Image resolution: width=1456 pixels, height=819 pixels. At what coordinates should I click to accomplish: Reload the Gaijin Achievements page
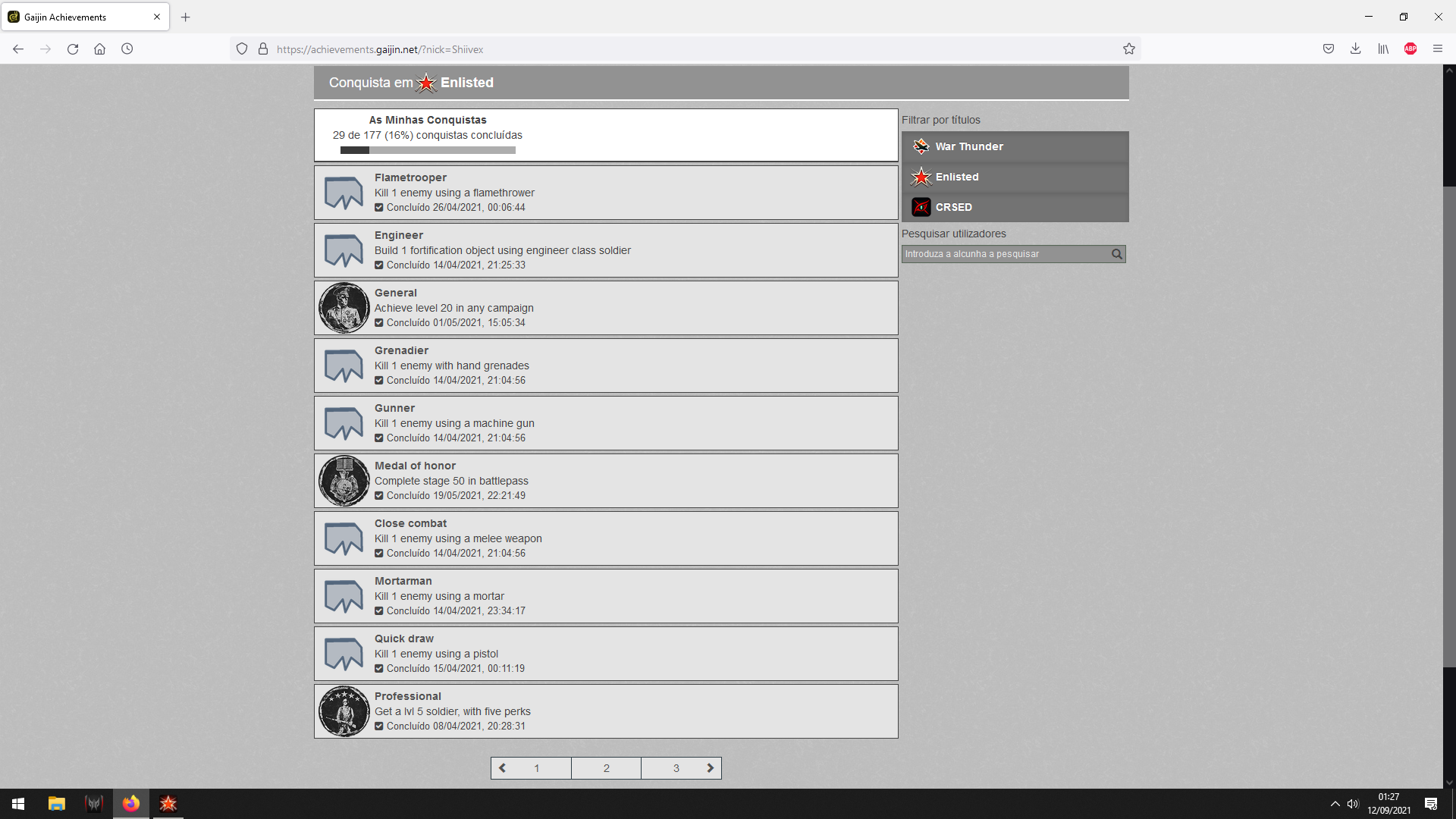pyautogui.click(x=73, y=49)
